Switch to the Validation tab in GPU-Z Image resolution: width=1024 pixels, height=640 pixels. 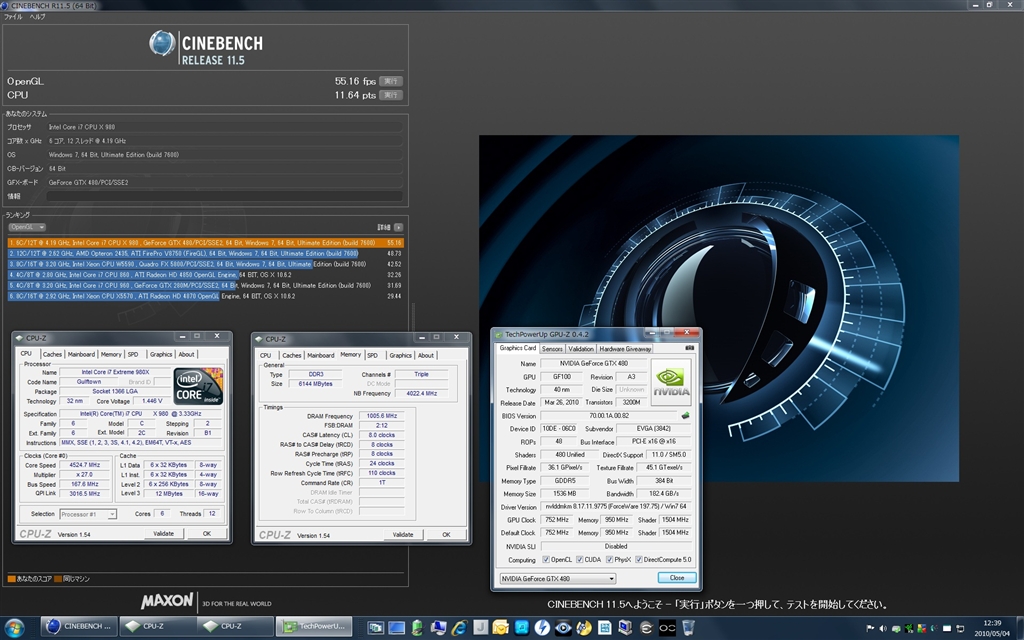point(581,349)
